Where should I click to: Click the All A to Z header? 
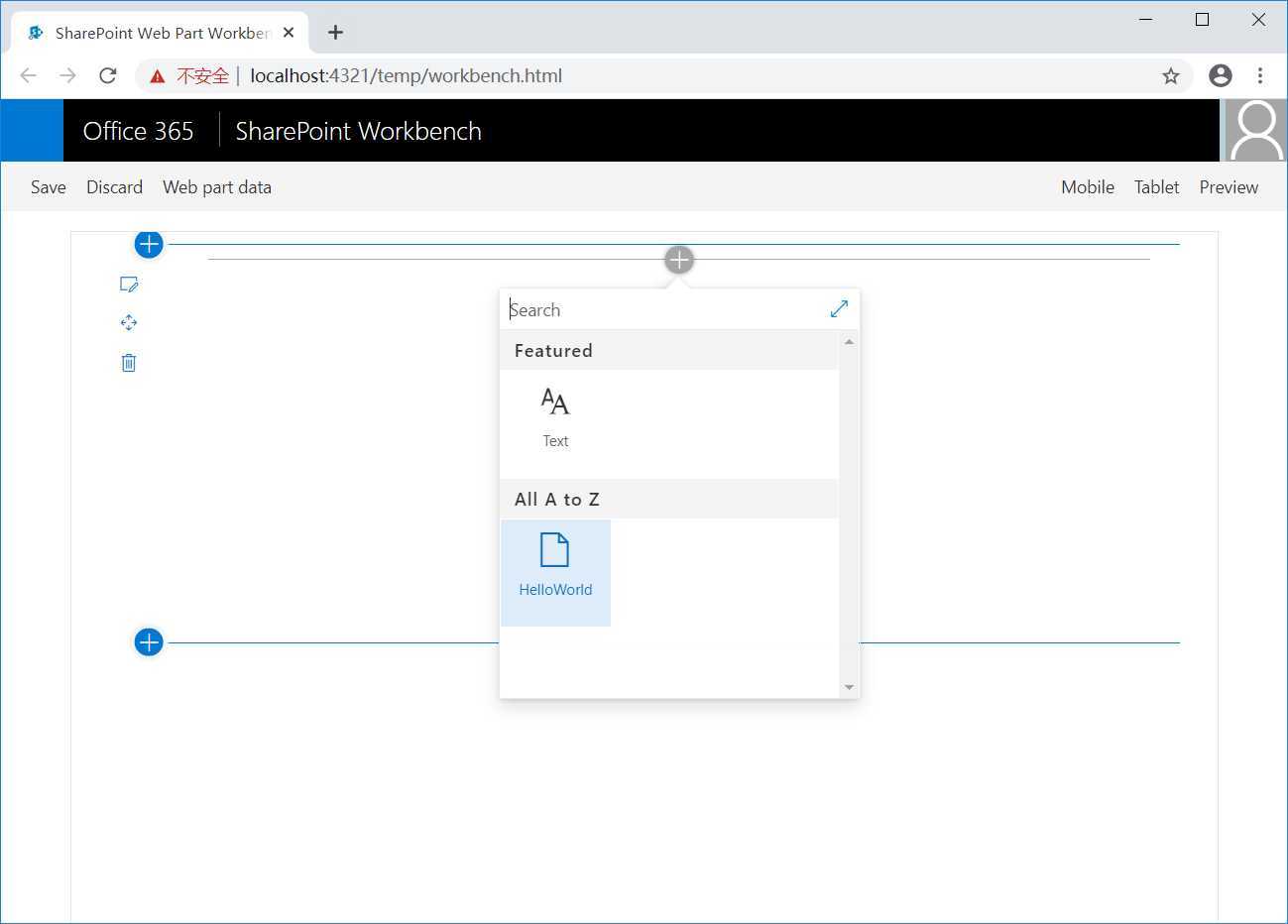[x=669, y=499]
